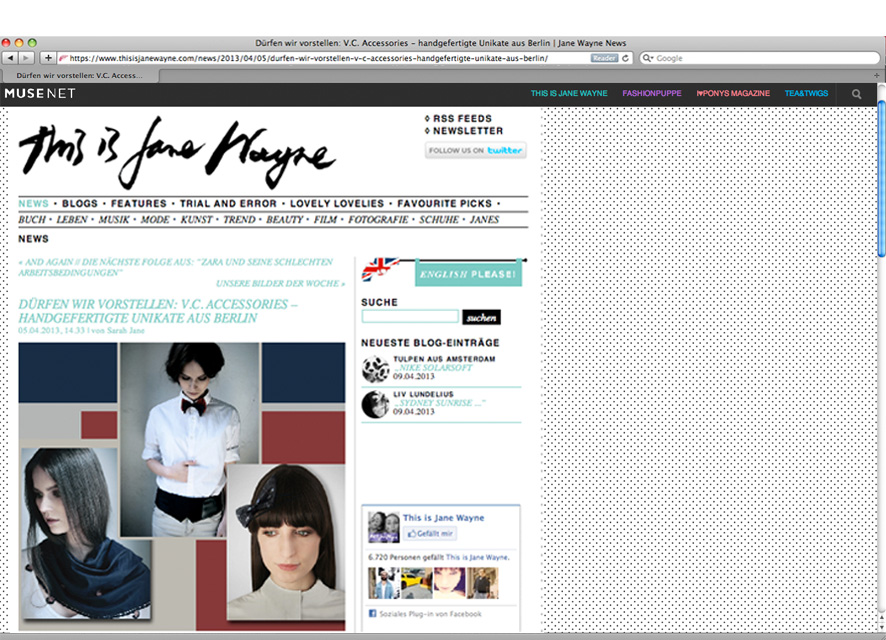Add bookmark with the plus button
The height and width of the screenshot is (640, 886).
[x=48, y=58]
